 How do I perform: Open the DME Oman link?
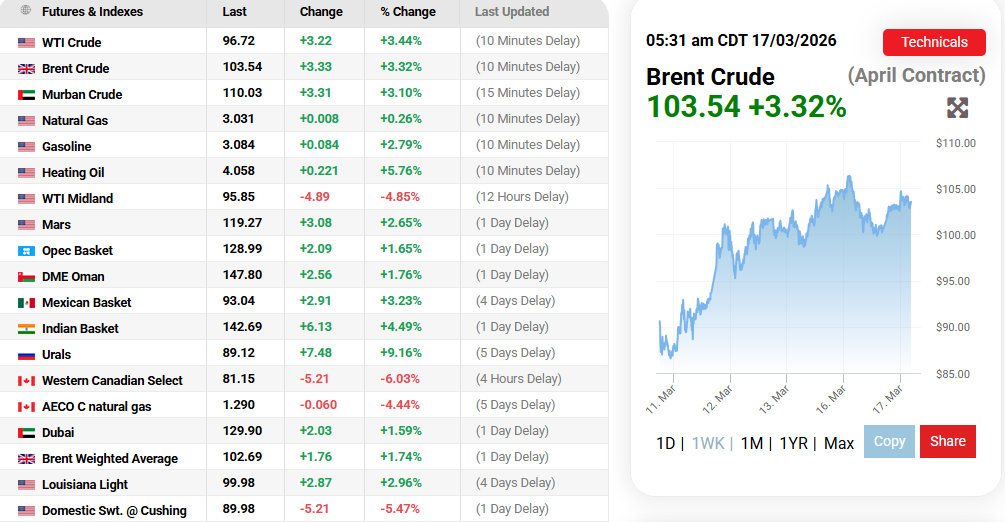click(73, 277)
